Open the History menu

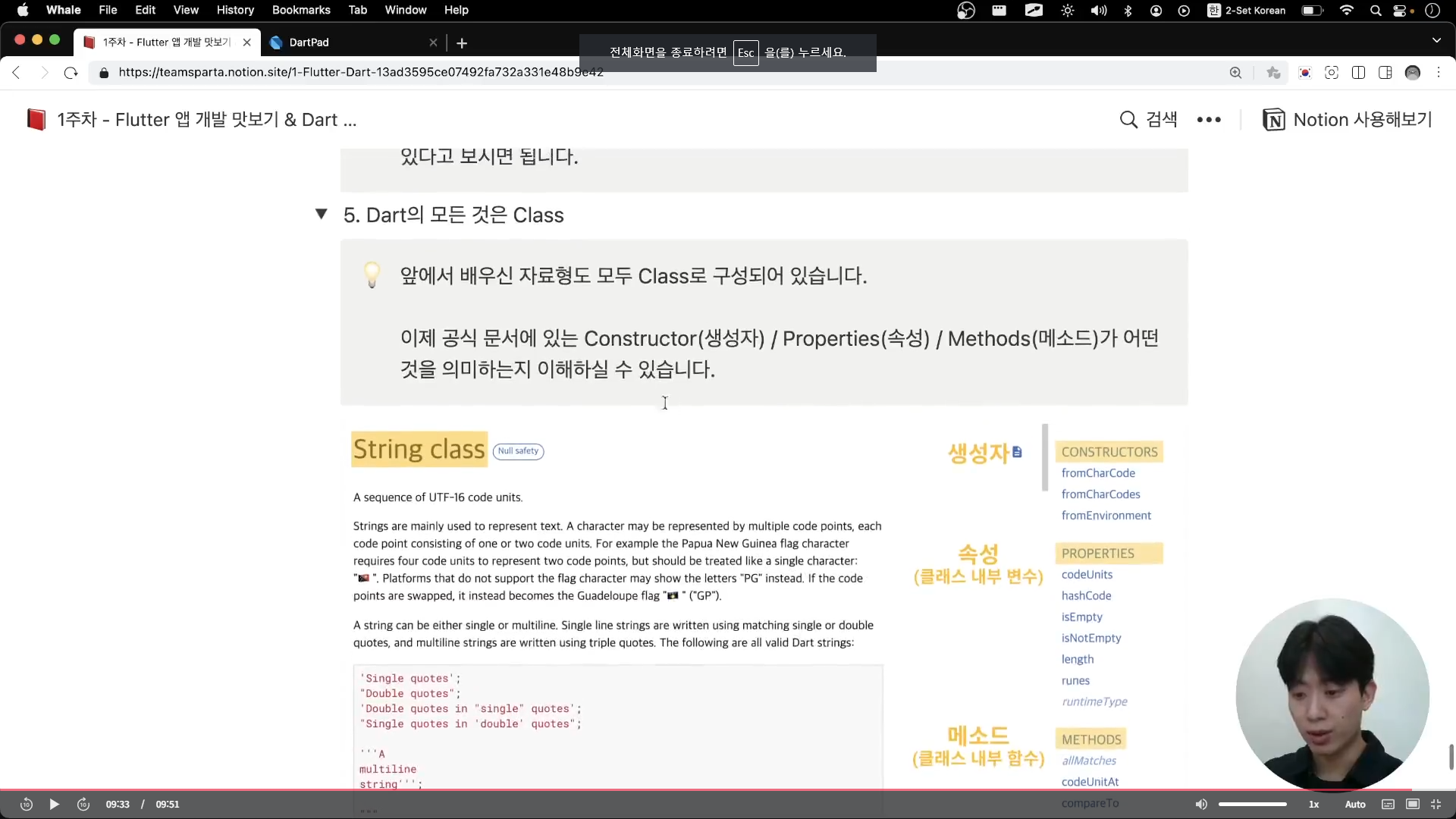235,10
